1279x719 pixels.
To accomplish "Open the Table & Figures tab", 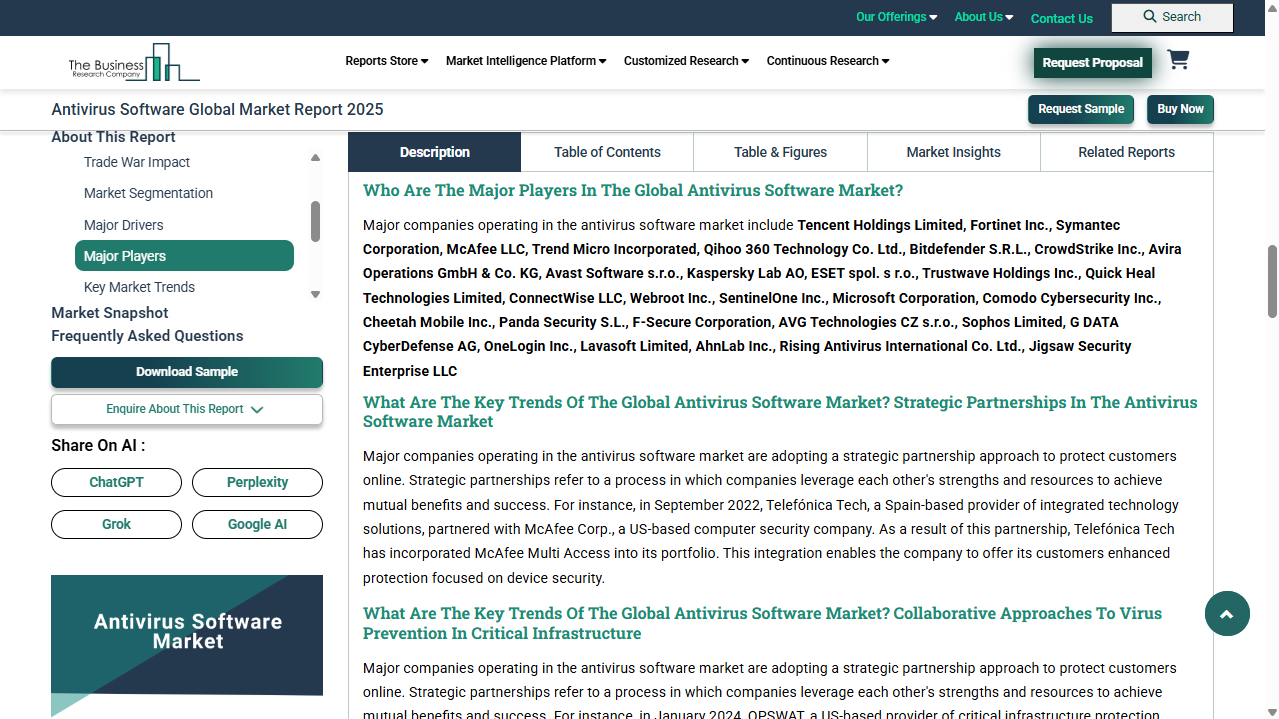I will click(780, 152).
